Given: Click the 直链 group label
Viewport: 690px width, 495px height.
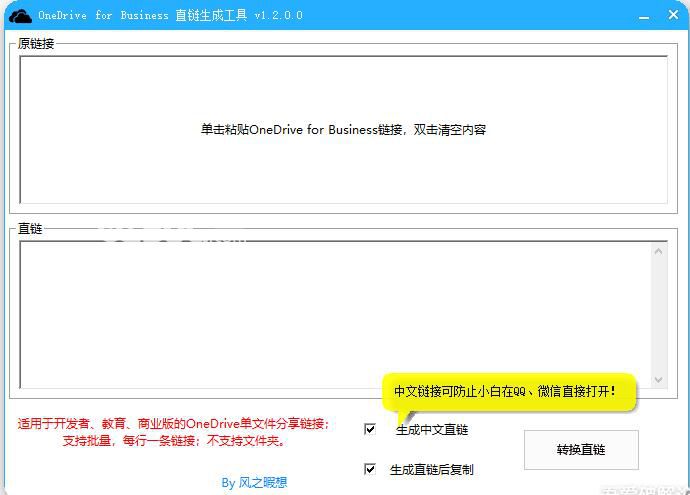Looking at the screenshot, I should coord(30,228).
